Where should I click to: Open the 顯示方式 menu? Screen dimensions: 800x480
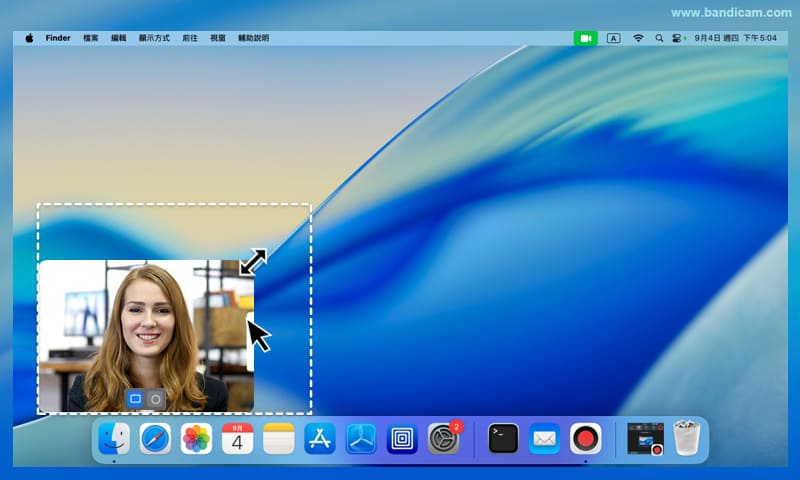click(x=154, y=38)
